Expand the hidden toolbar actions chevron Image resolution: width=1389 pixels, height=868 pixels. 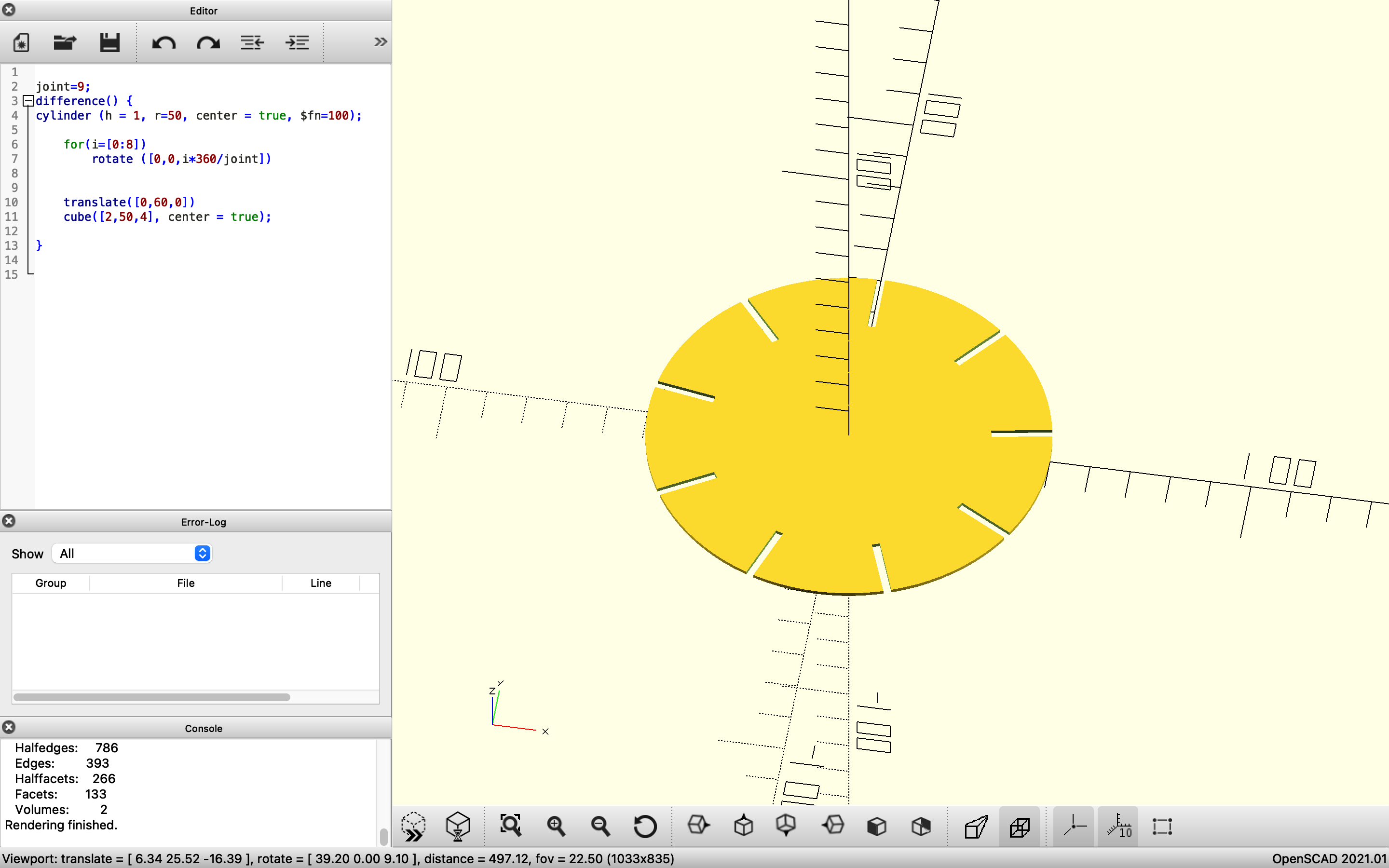point(380,41)
